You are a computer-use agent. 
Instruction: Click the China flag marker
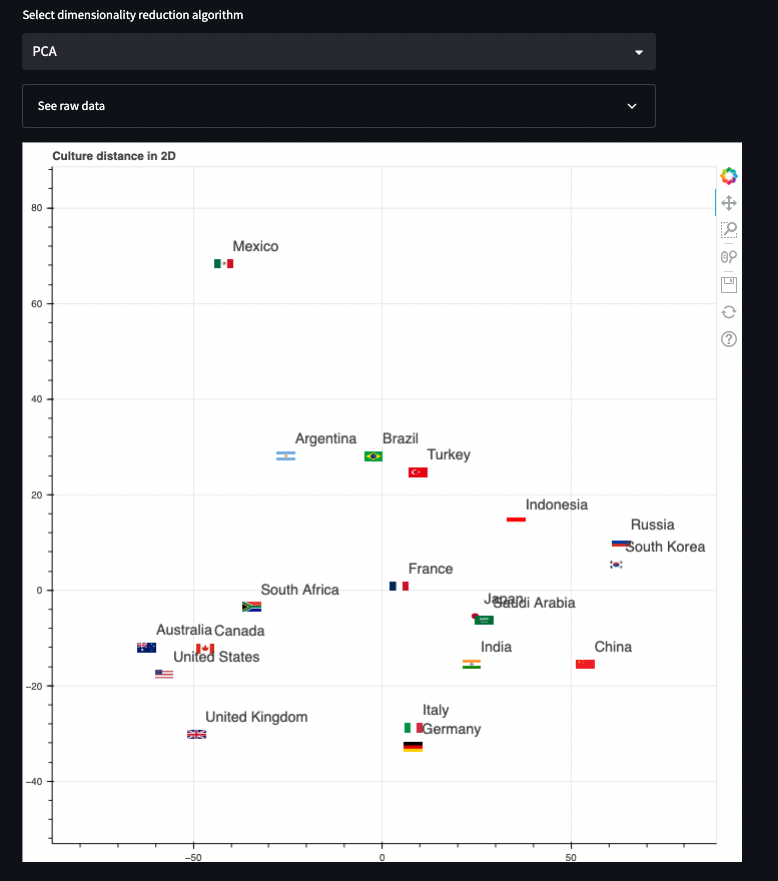pos(584,663)
